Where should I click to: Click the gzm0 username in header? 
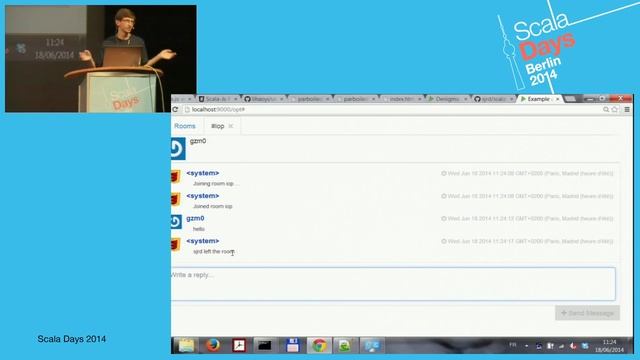coord(198,141)
